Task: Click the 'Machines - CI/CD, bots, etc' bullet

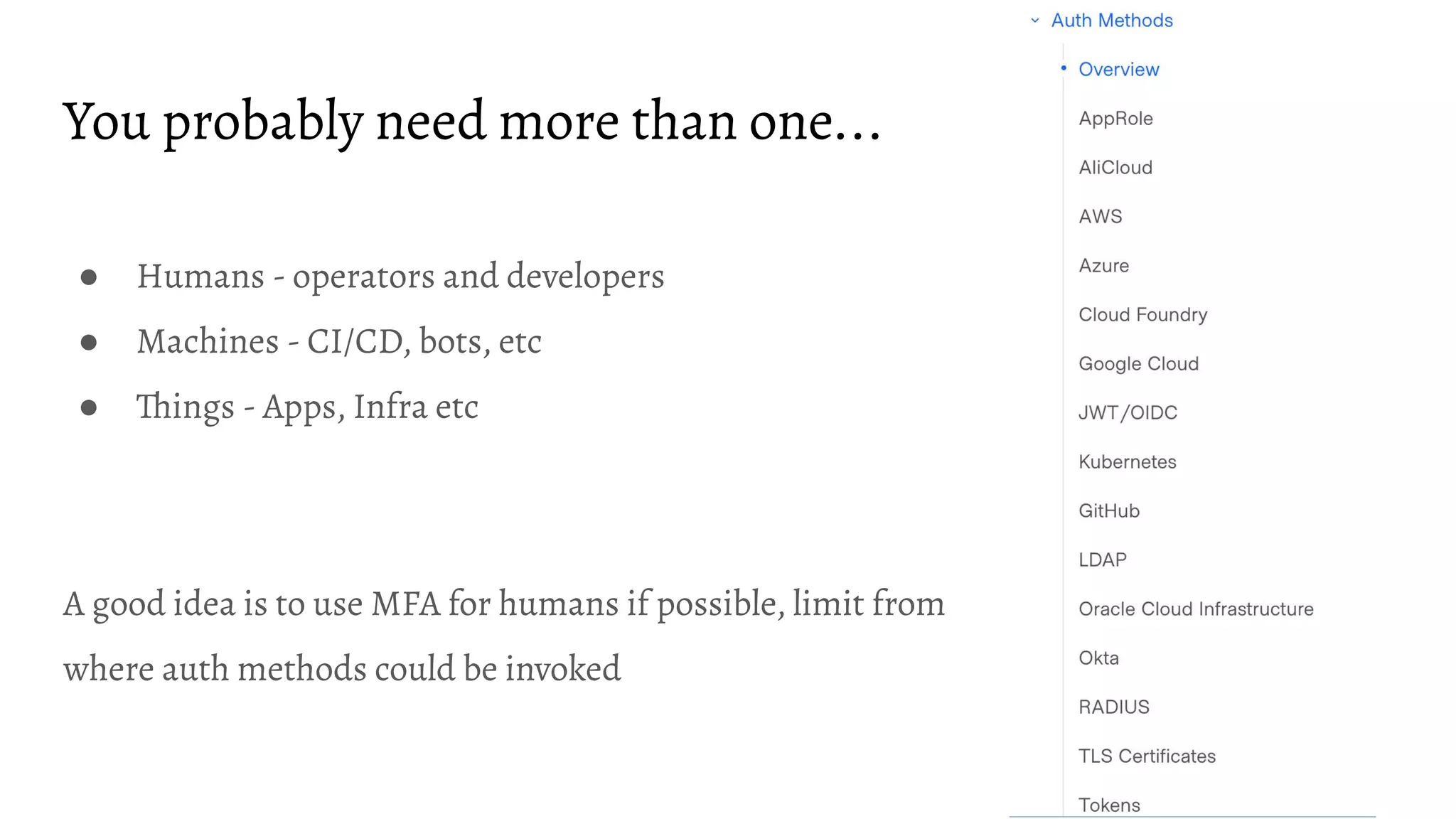Action: pos(339,342)
